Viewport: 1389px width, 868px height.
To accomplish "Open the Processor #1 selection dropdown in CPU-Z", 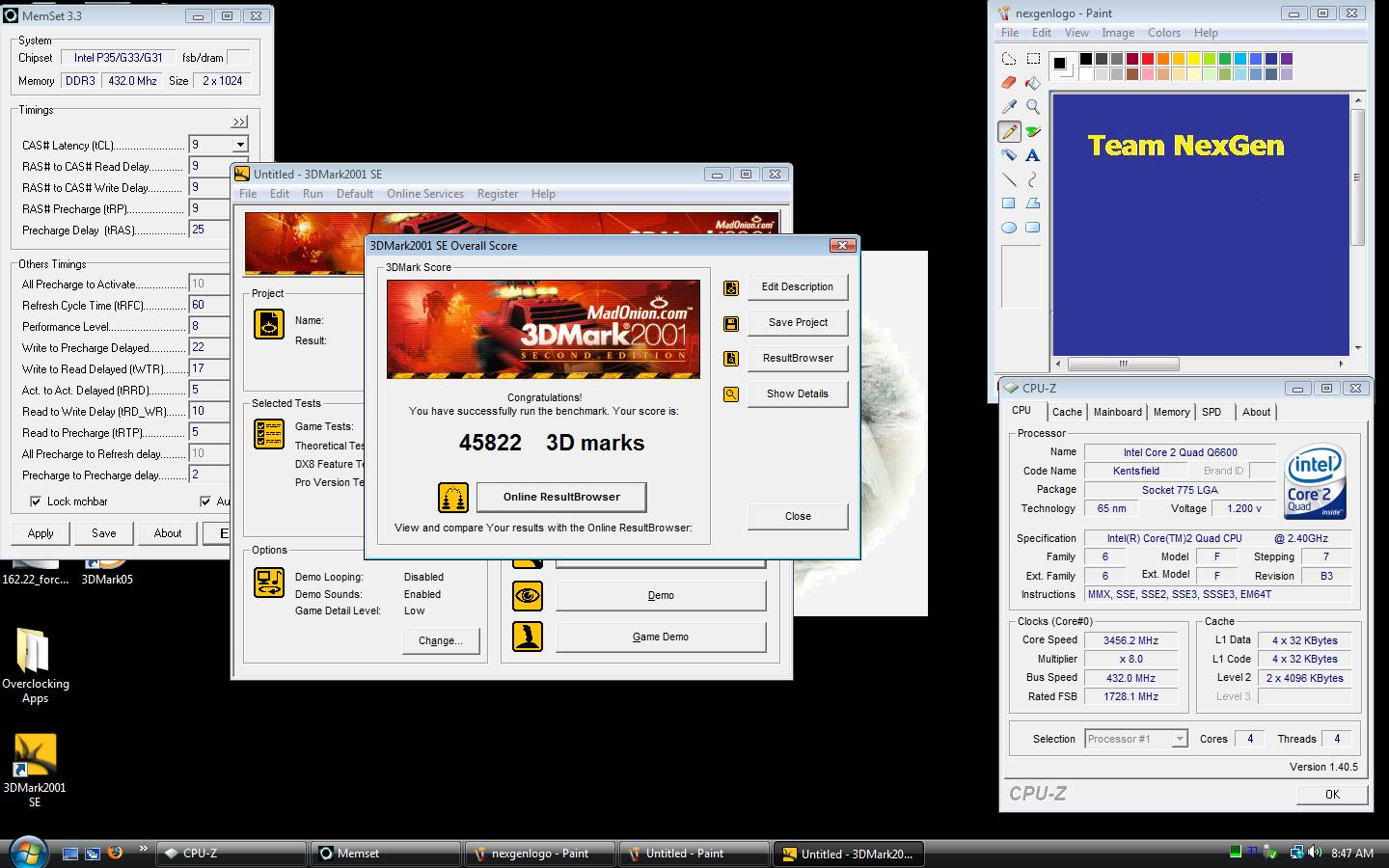I will point(1179,739).
